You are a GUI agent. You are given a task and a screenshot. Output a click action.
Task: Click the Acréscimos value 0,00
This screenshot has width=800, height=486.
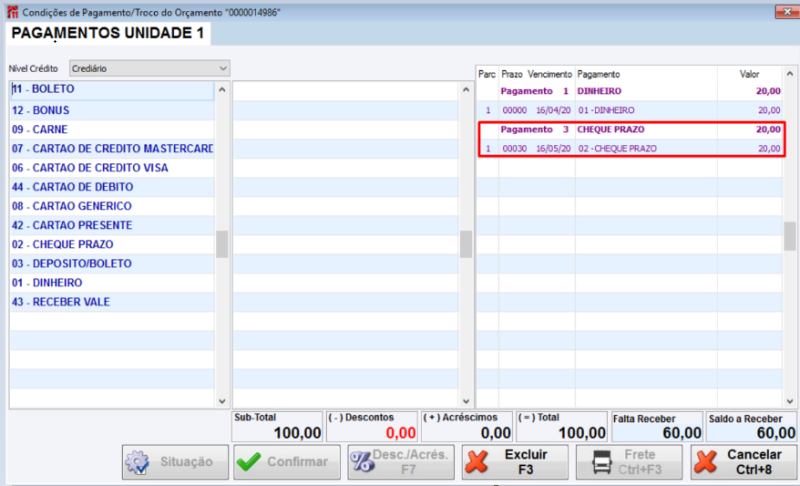tap(495, 433)
